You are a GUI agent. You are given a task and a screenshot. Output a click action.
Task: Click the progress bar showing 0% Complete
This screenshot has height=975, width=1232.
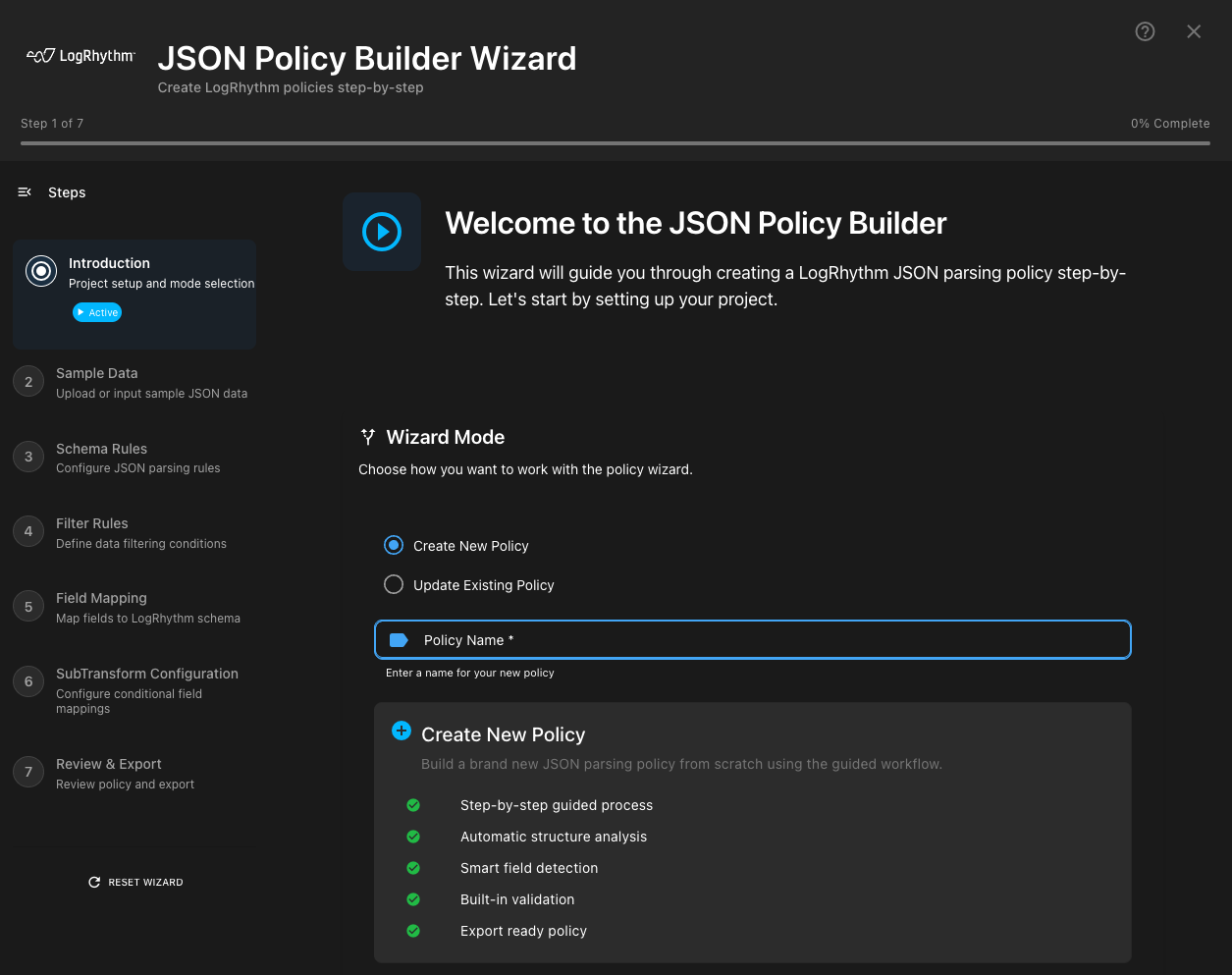pyautogui.click(x=616, y=143)
